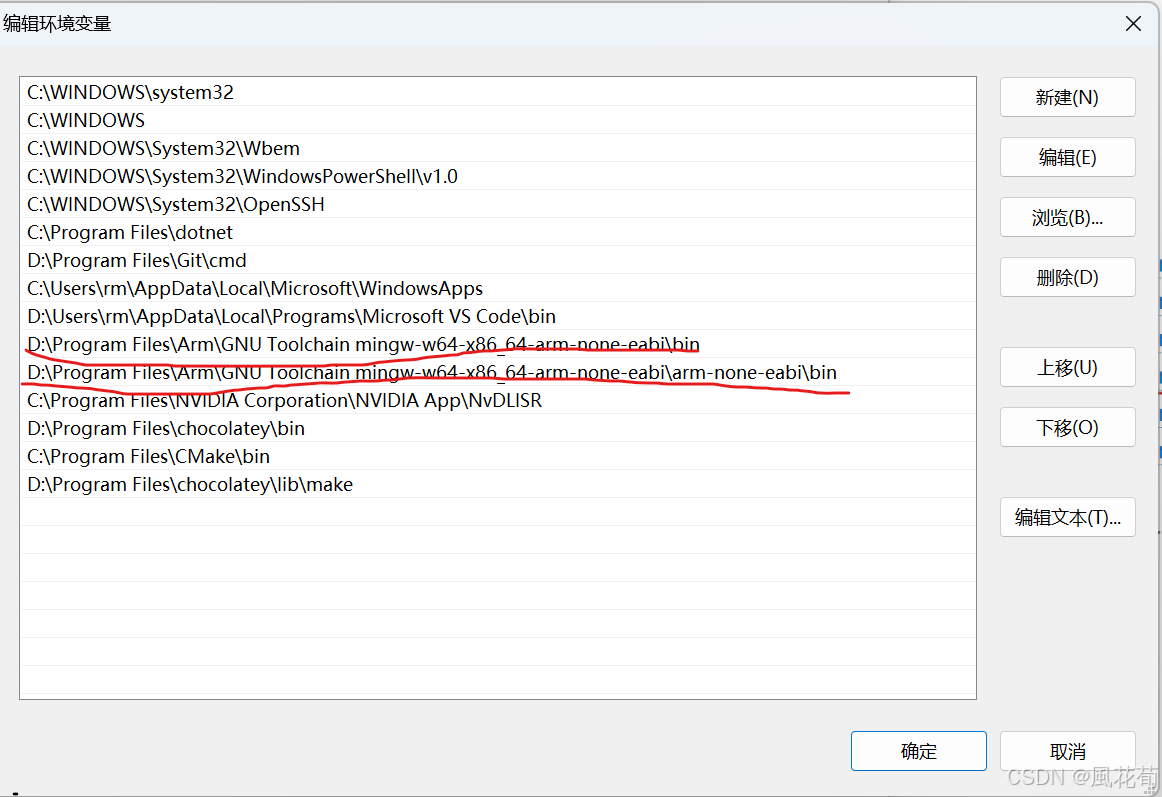Select the C:\Program Files\CMake\bin entry
1162x797 pixels.
pos(148,456)
